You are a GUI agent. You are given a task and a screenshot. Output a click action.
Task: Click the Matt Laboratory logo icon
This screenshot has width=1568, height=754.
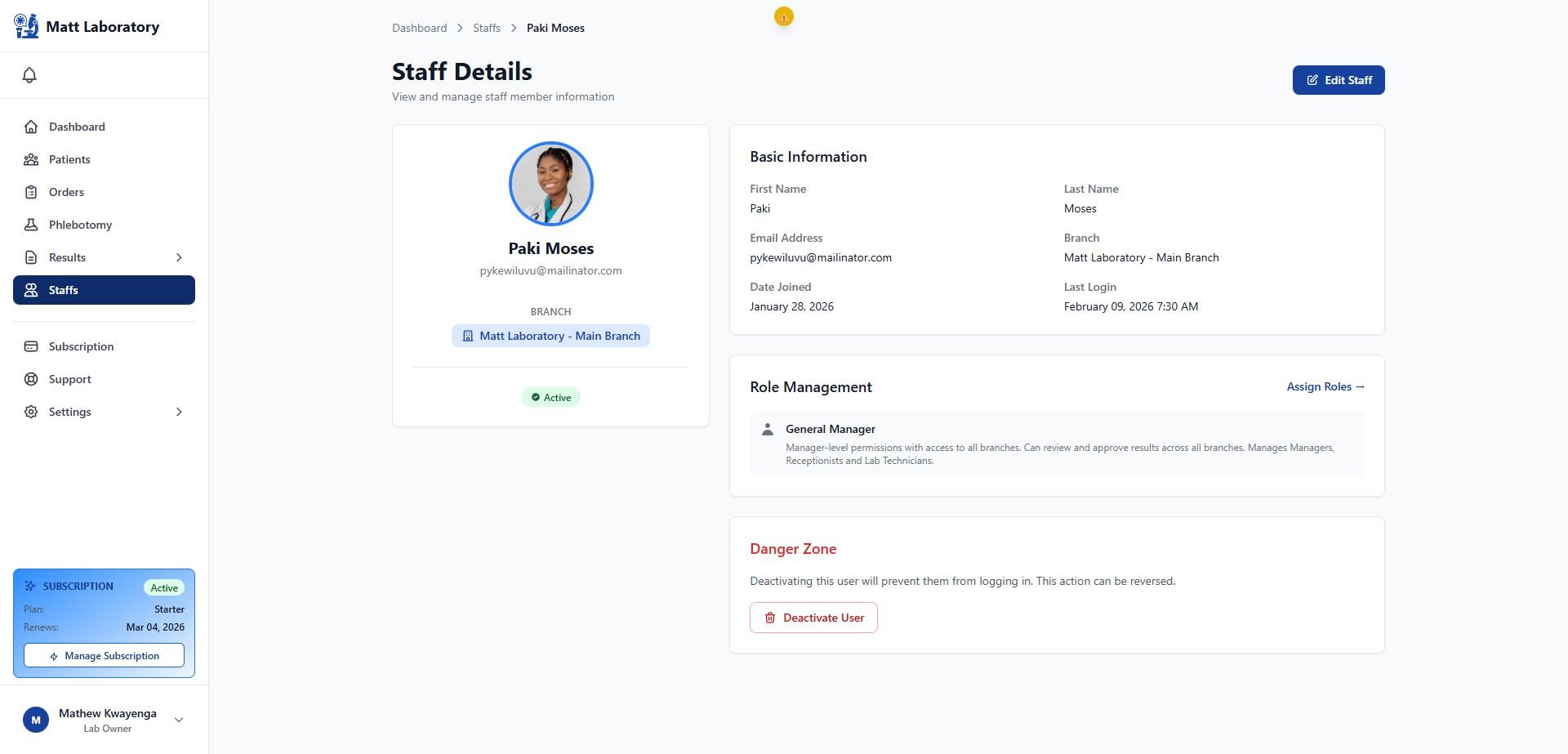26,26
